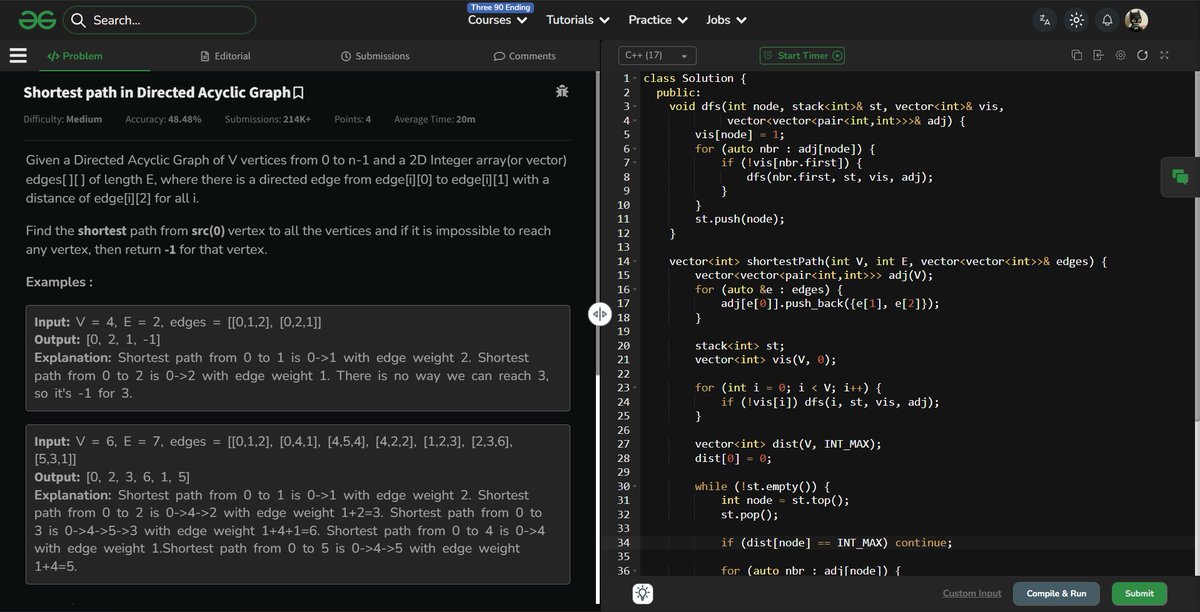The width and height of the screenshot is (1200, 612).
Task: Click the 'Examples :' heading
Action: click(60, 282)
